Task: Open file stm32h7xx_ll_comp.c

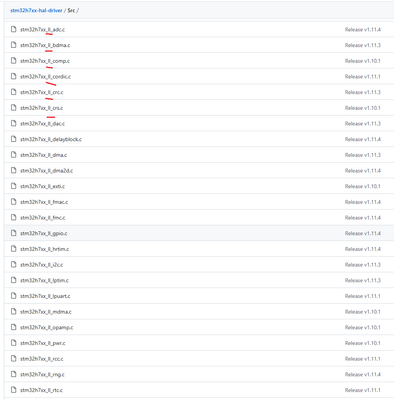Action: pos(45,61)
